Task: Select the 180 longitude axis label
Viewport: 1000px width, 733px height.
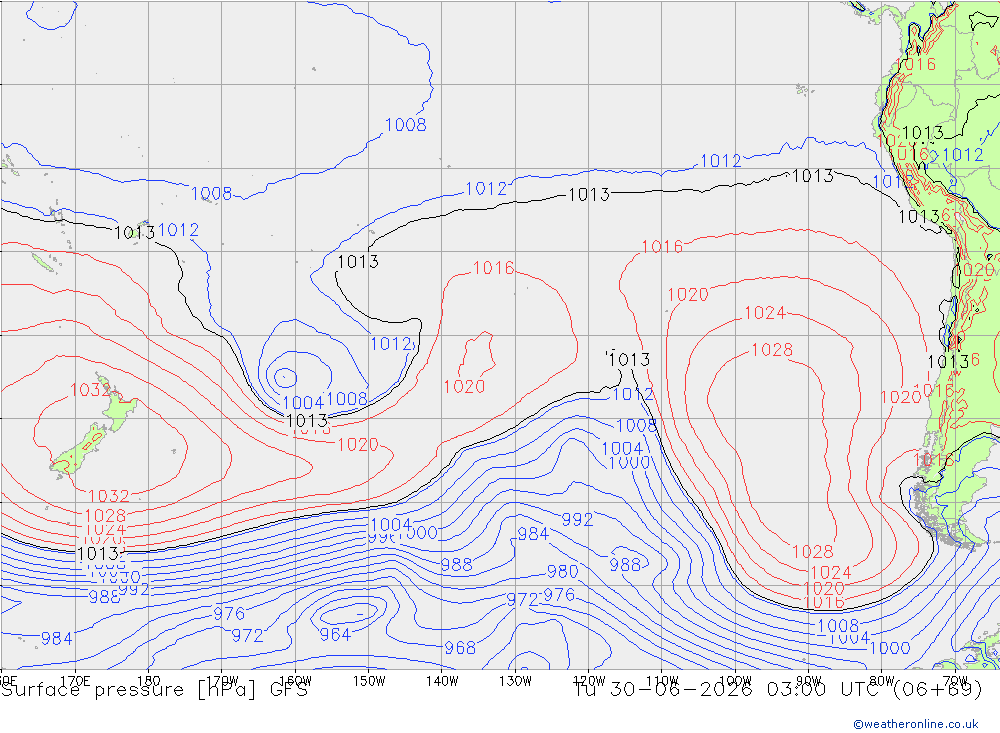Action: point(149,681)
